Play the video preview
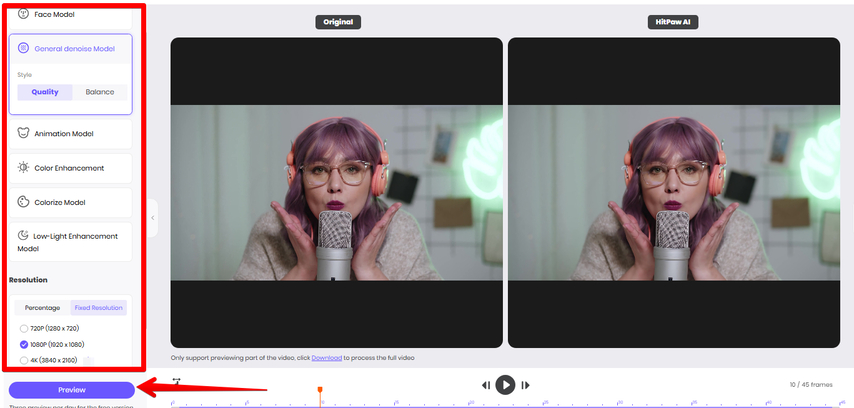854x408 pixels. [505, 385]
